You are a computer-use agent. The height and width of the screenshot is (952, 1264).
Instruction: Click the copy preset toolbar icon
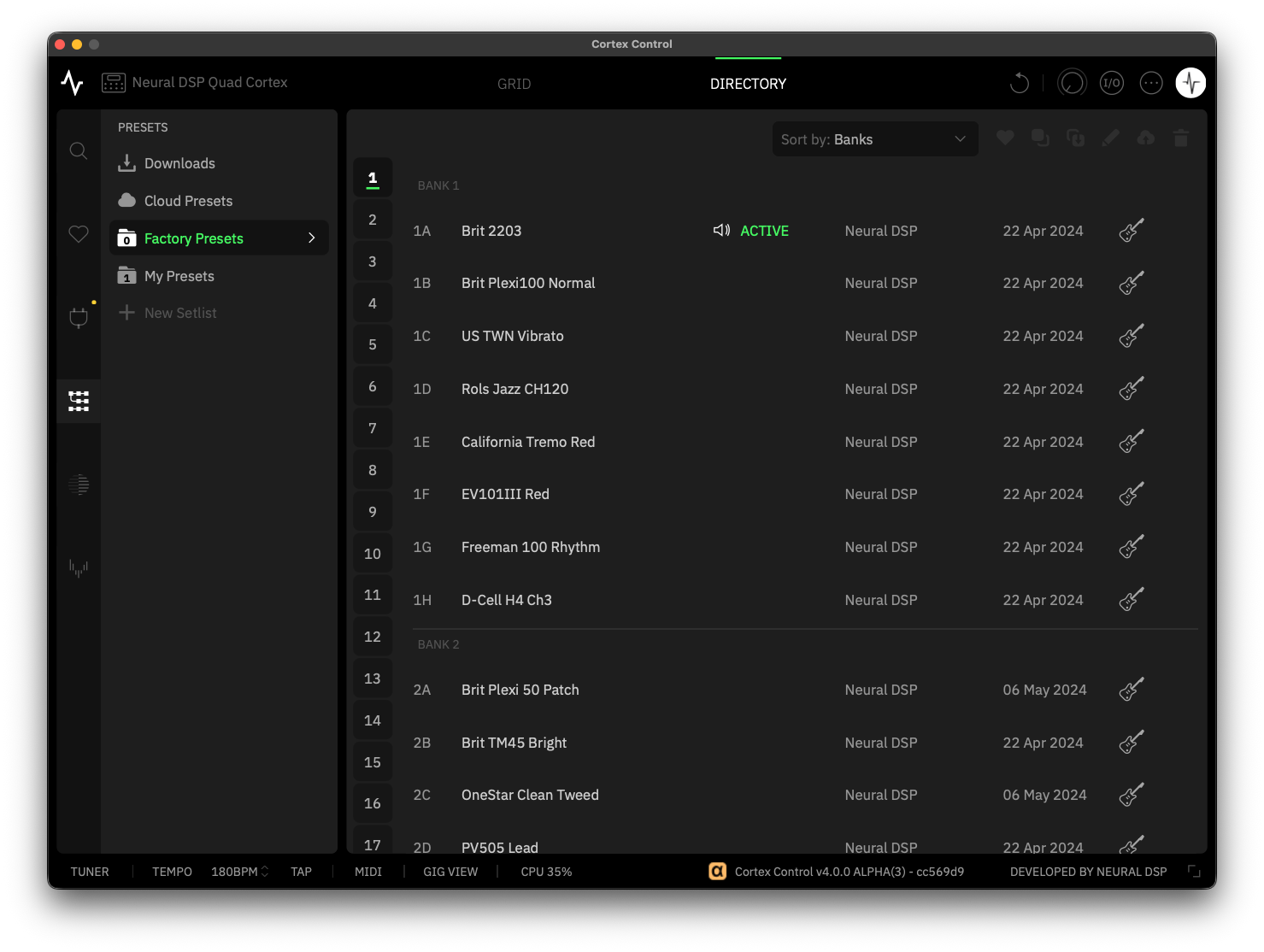[x=1040, y=138]
